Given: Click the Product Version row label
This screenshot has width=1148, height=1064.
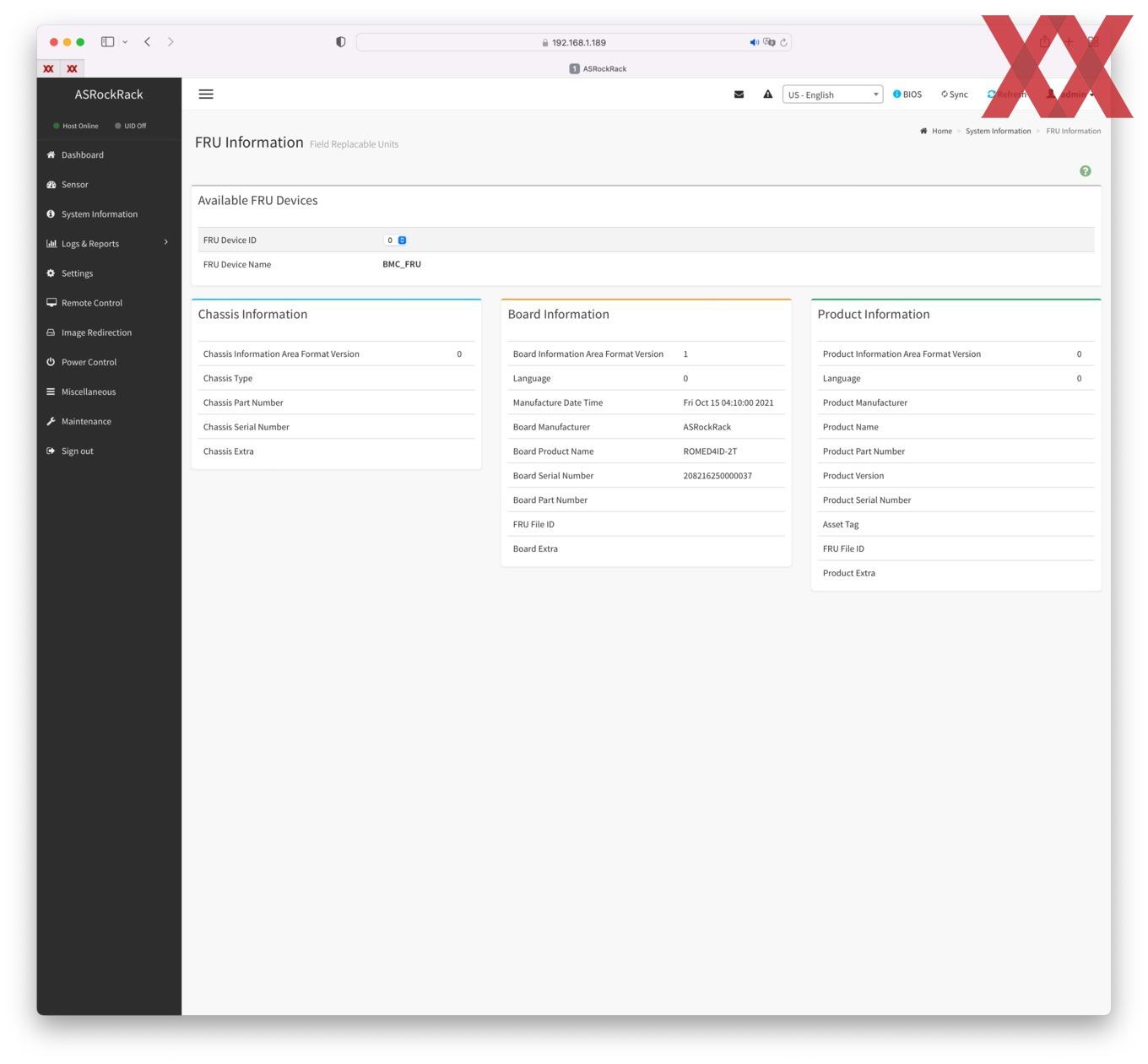Looking at the screenshot, I should 853,476.
